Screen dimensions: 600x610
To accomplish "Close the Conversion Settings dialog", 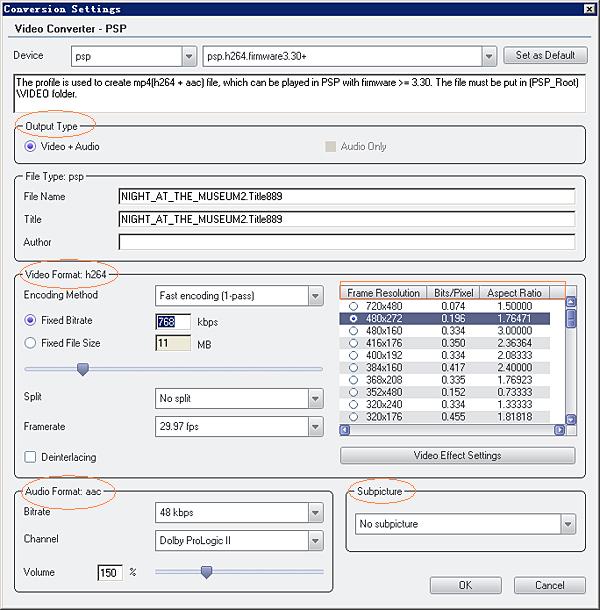I will pos(590,9).
